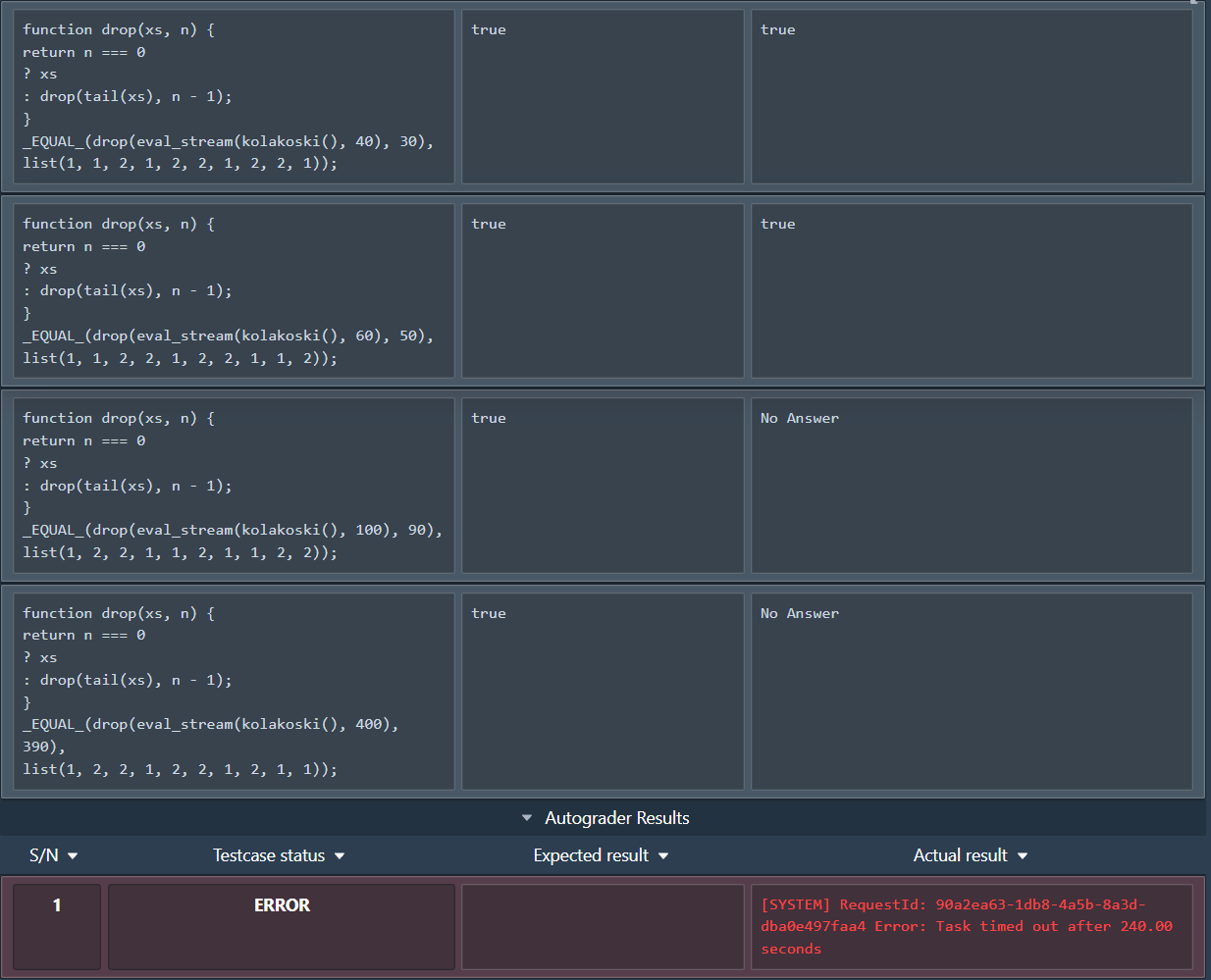Click the ERROR testcase status cell
1211x980 pixels.
tap(282, 926)
